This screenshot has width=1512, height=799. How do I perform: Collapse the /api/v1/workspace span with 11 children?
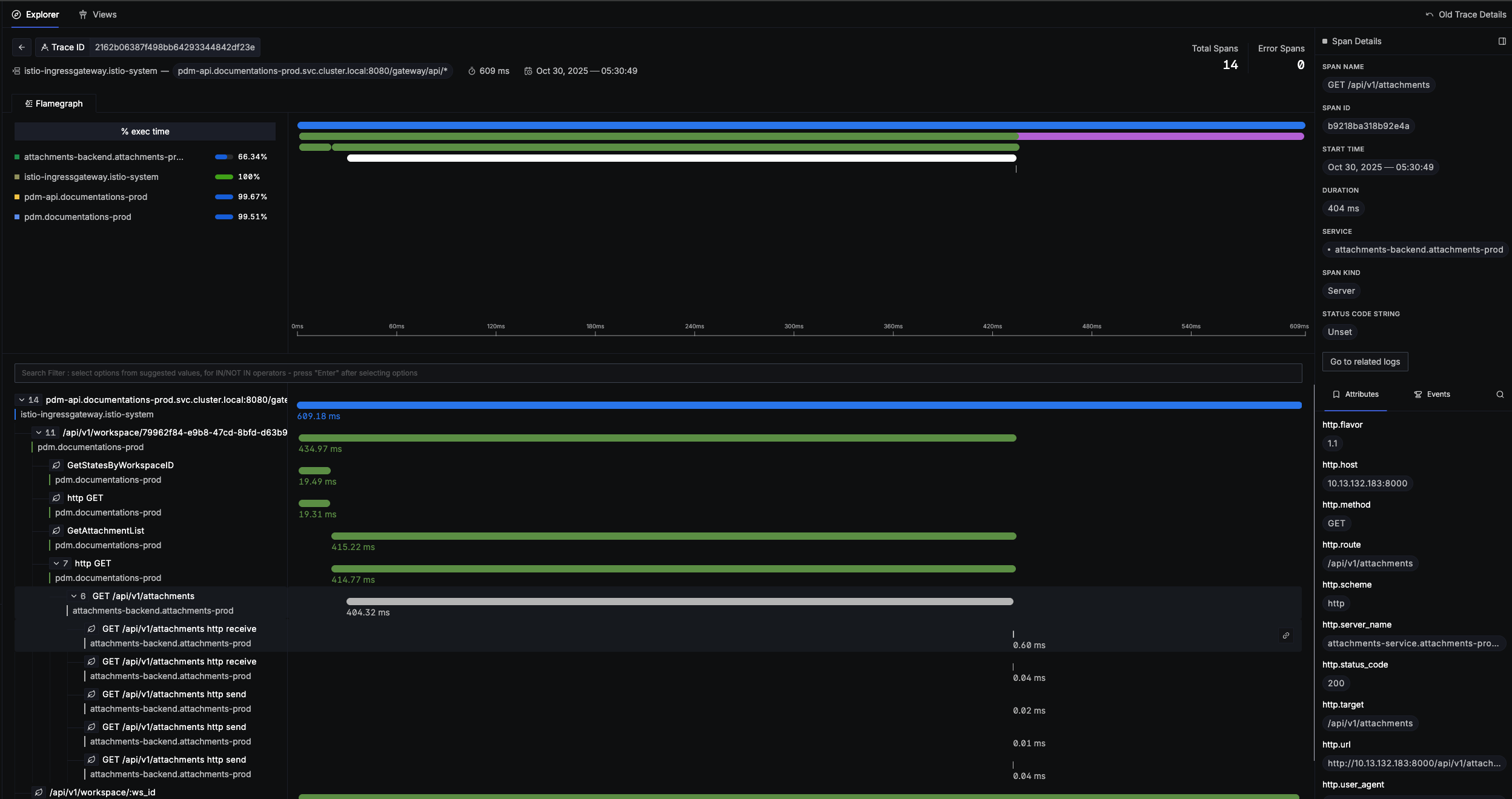pyautogui.click(x=39, y=433)
